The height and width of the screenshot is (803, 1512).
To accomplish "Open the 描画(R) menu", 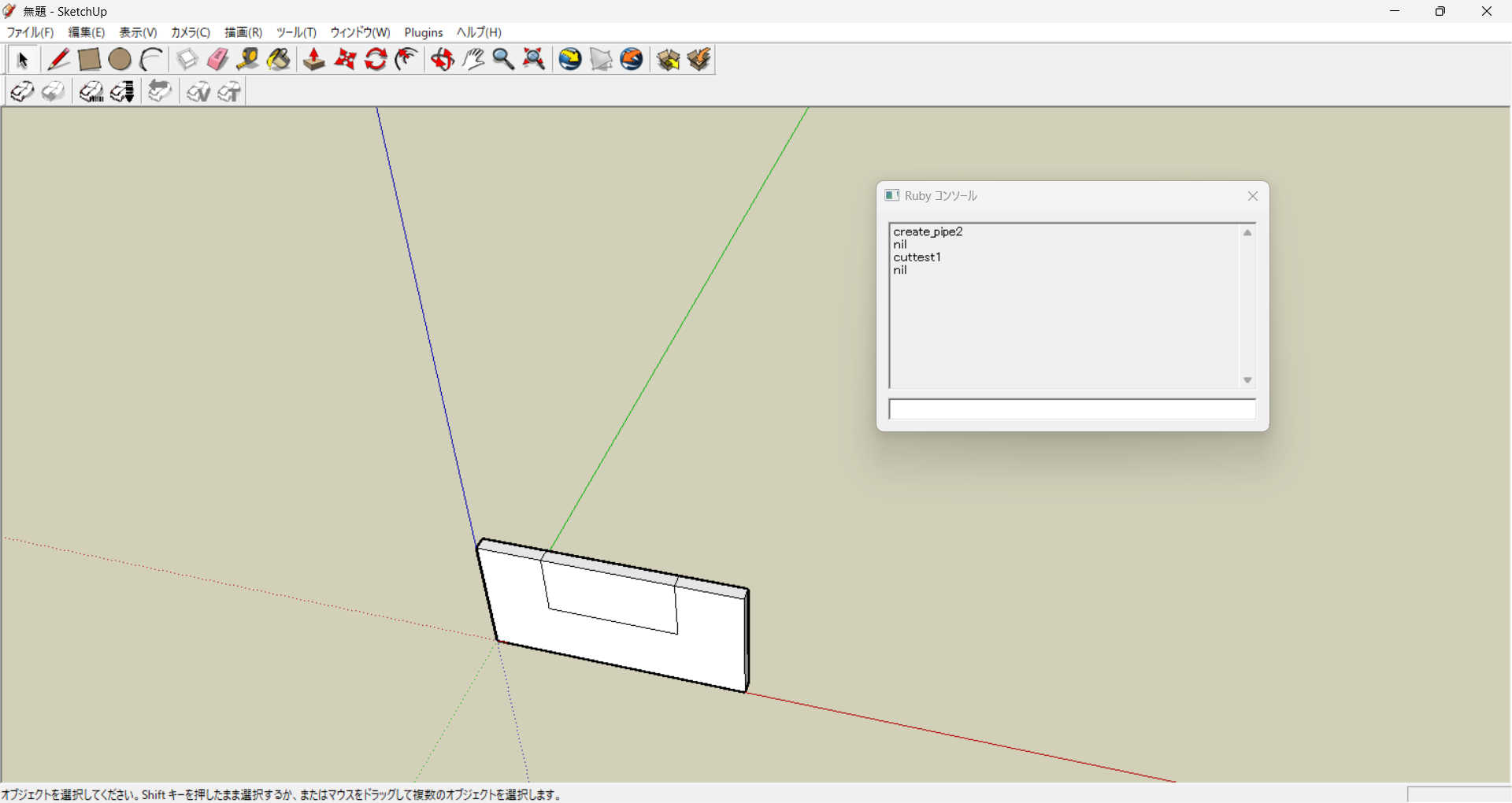I will [x=243, y=32].
